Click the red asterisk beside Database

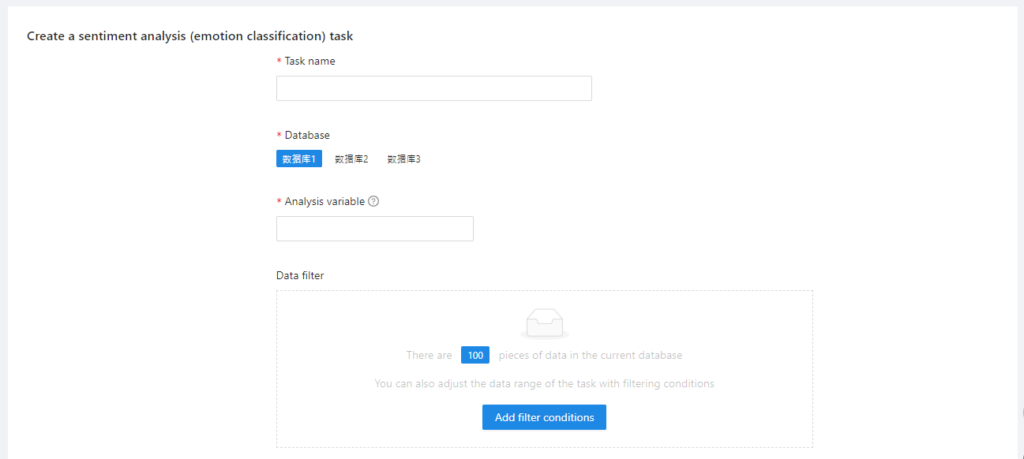click(x=279, y=135)
